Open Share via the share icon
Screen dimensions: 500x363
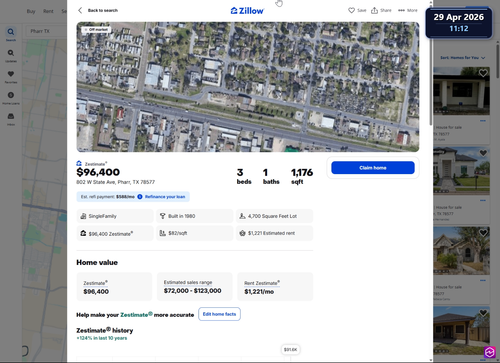coord(375,10)
